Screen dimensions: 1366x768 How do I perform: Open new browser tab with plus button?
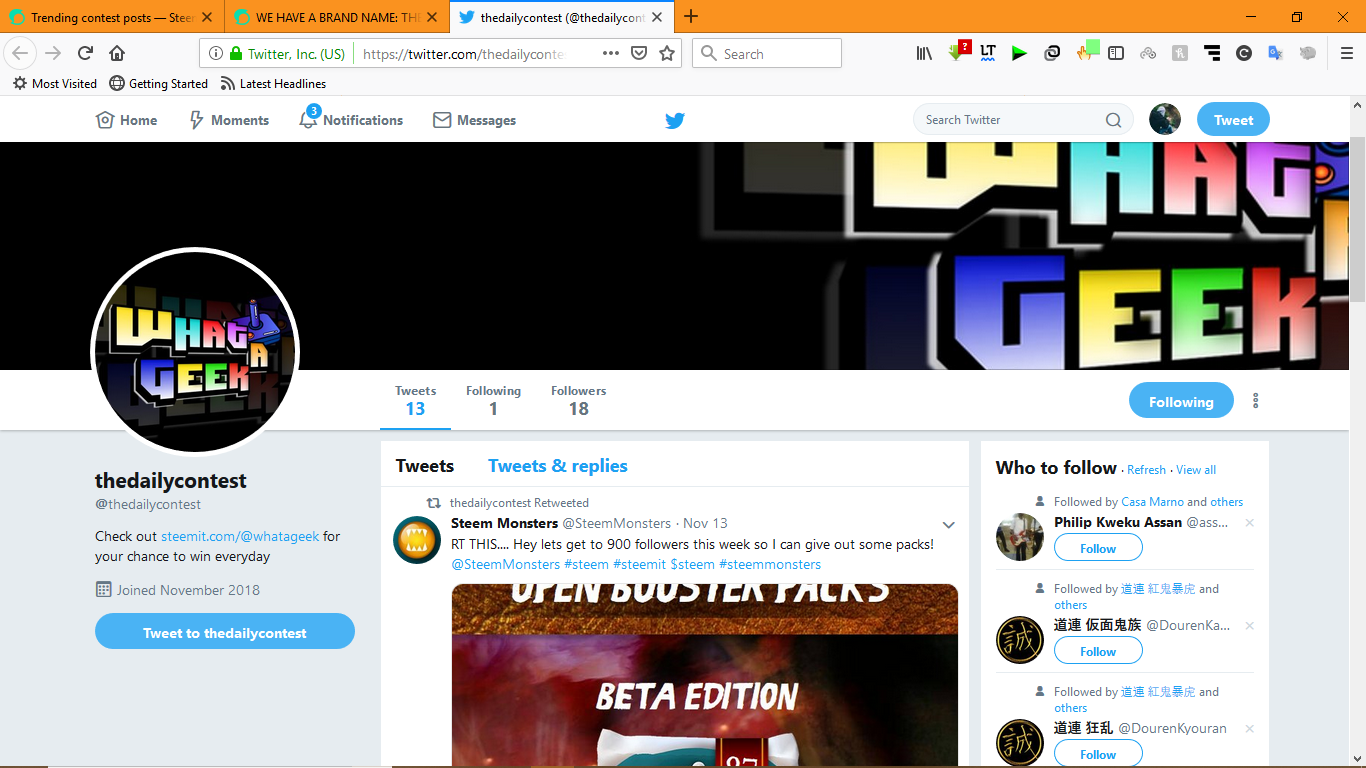[691, 16]
